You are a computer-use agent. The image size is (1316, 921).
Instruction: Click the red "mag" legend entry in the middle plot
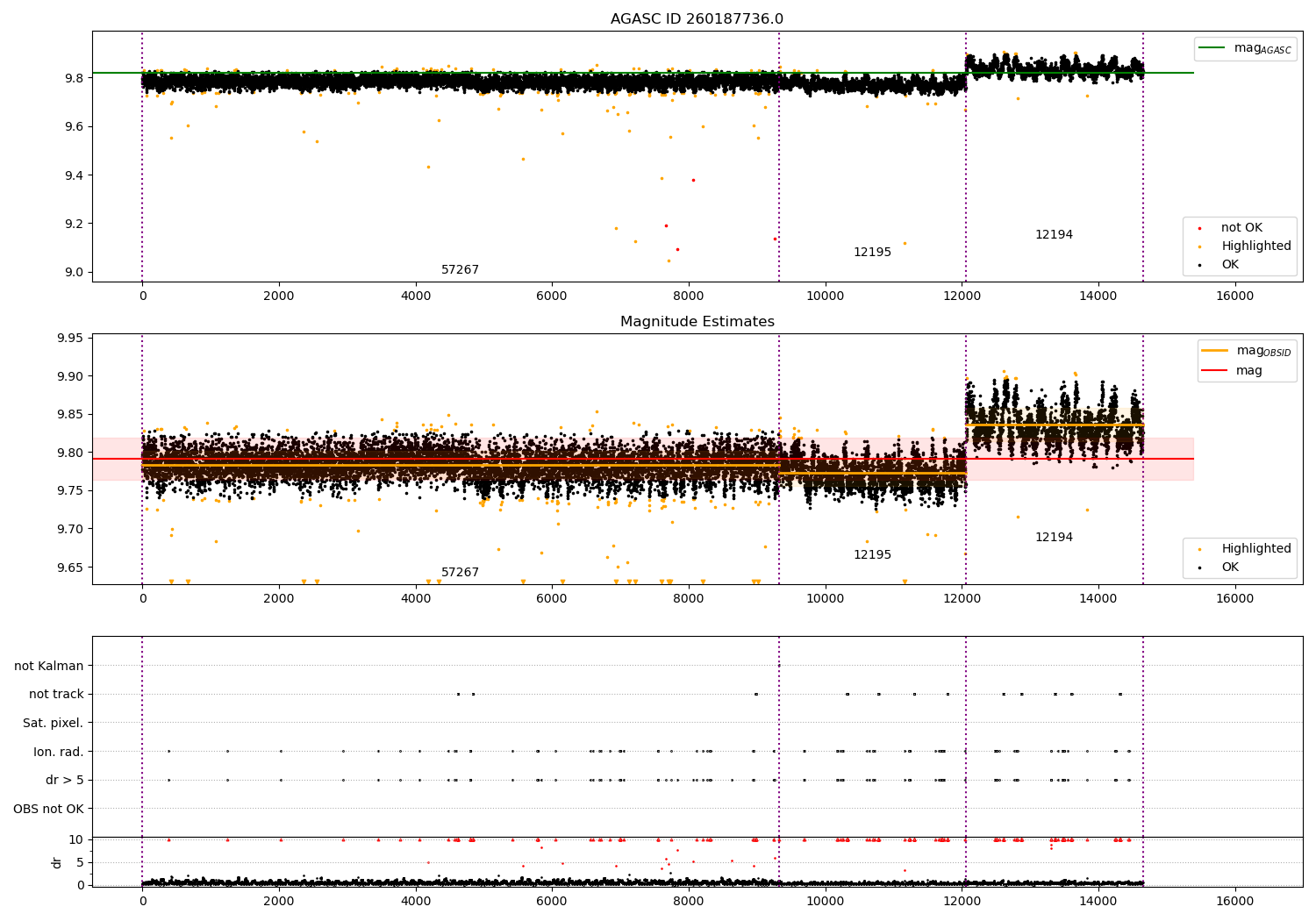(x=1233, y=371)
